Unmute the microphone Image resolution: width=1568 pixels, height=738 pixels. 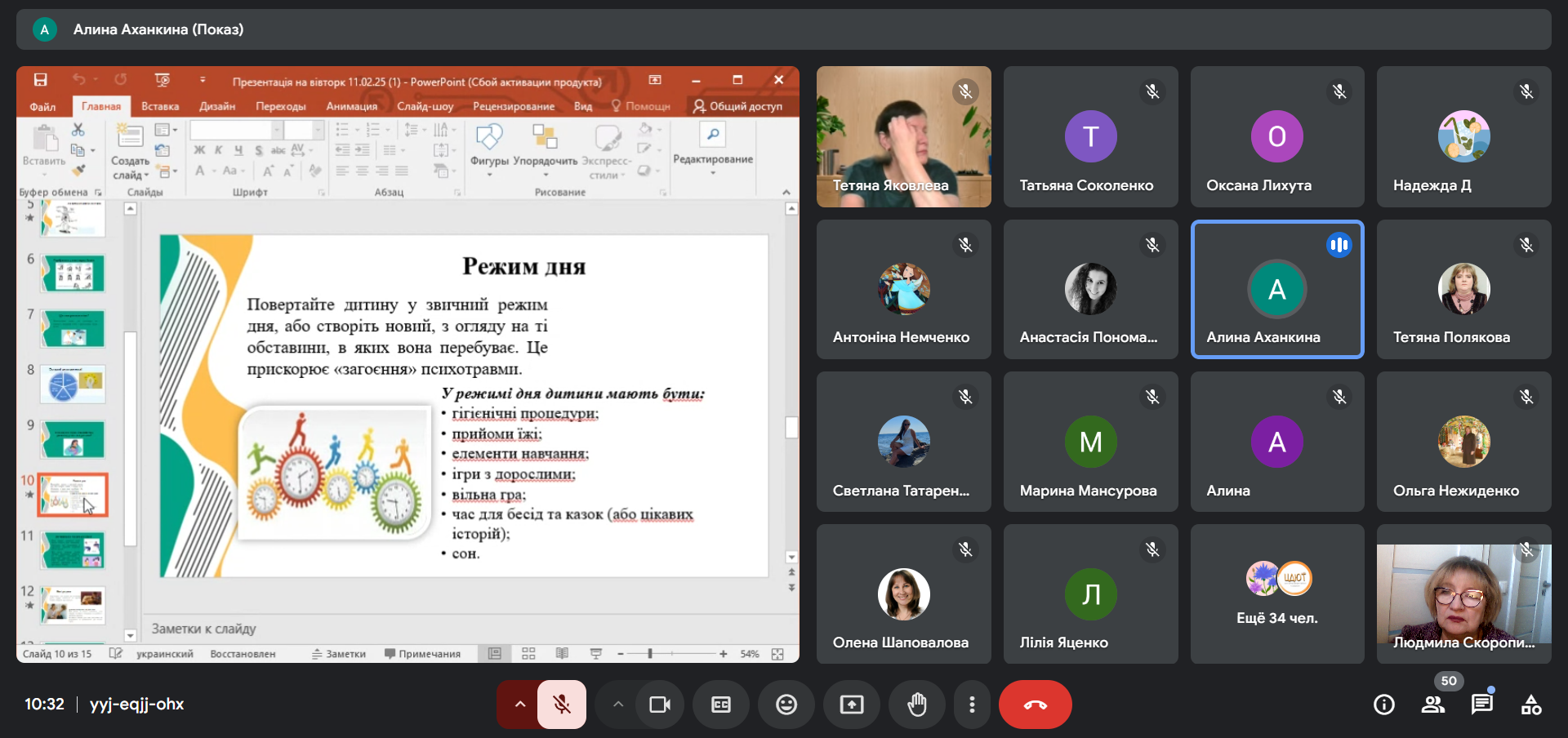tap(562, 705)
